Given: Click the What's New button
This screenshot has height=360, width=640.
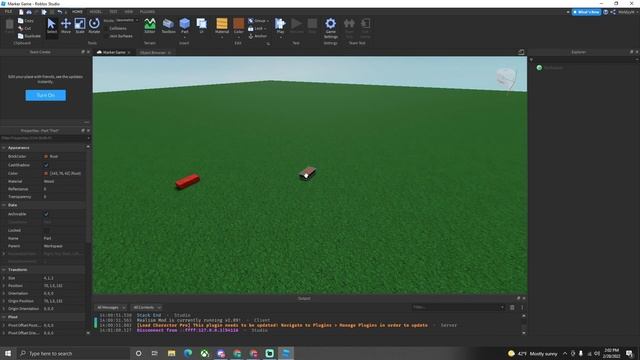Looking at the screenshot, I should click(x=586, y=12).
